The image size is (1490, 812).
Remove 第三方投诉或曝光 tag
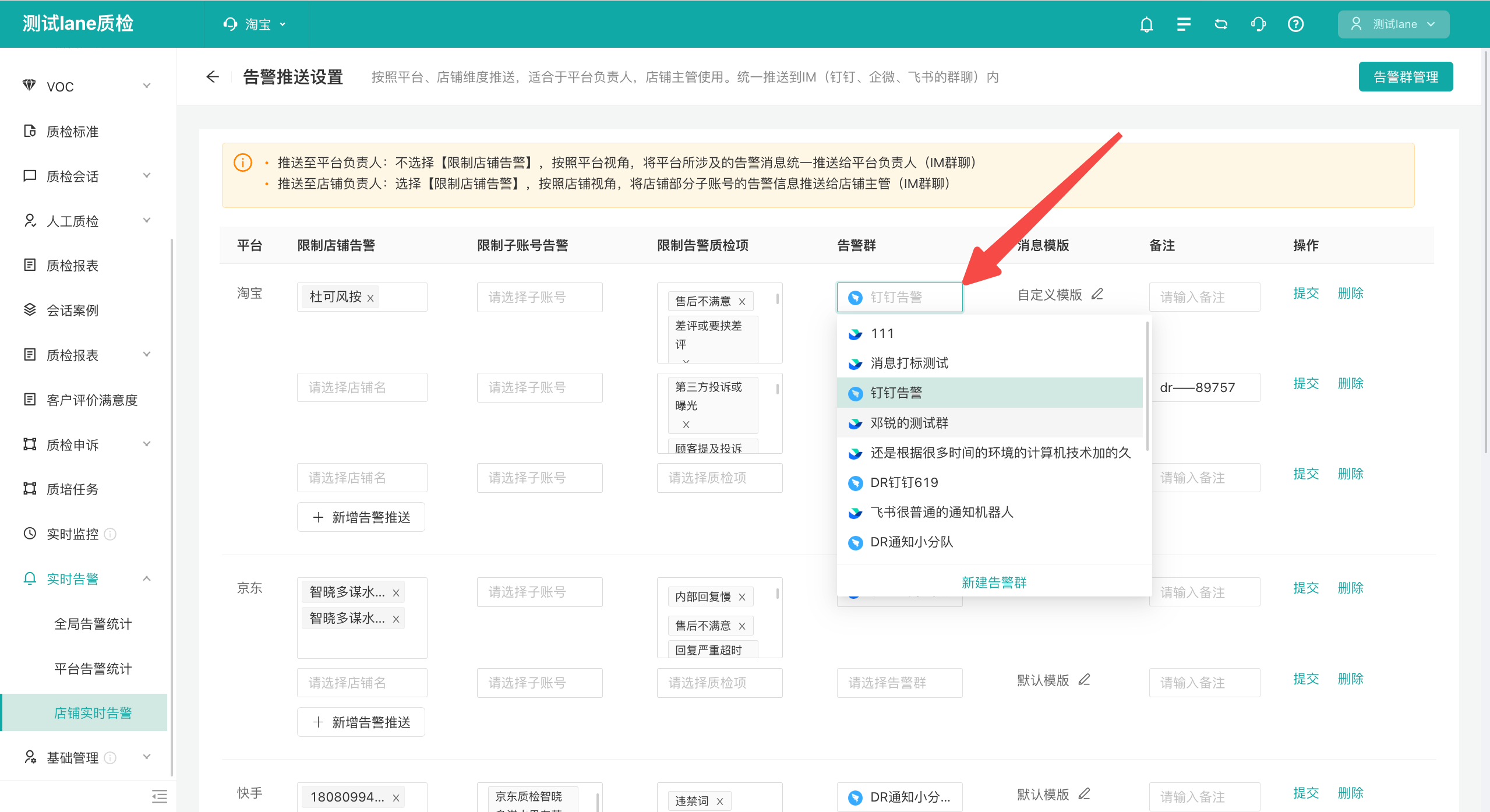(x=686, y=425)
